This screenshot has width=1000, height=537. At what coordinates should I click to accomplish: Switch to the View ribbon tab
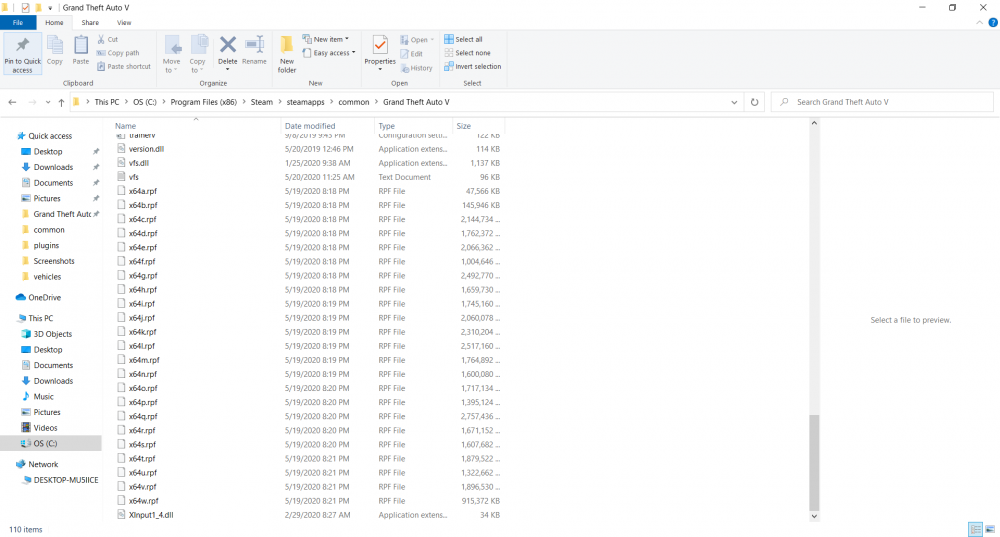pyautogui.click(x=124, y=22)
